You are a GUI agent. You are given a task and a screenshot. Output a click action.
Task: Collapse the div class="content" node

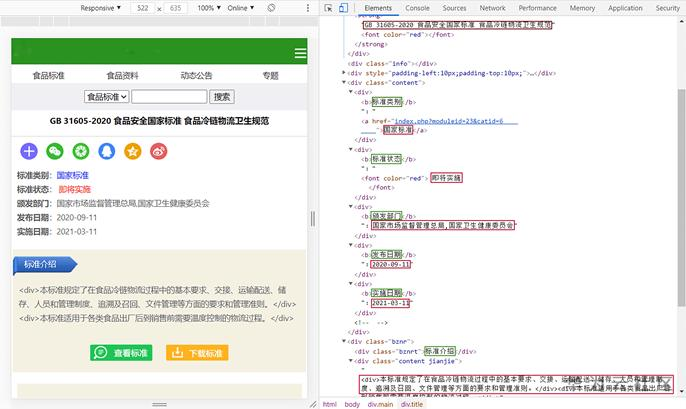coord(344,82)
